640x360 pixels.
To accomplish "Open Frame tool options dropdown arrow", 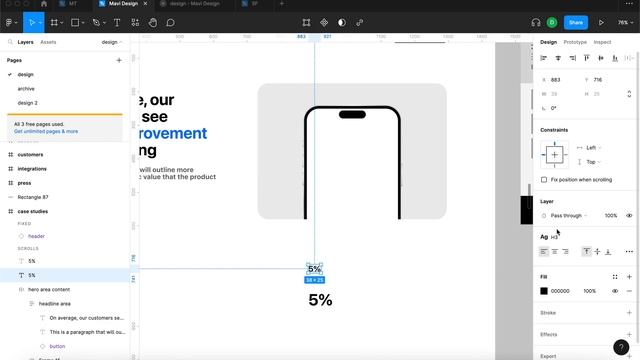I will click(62, 23).
